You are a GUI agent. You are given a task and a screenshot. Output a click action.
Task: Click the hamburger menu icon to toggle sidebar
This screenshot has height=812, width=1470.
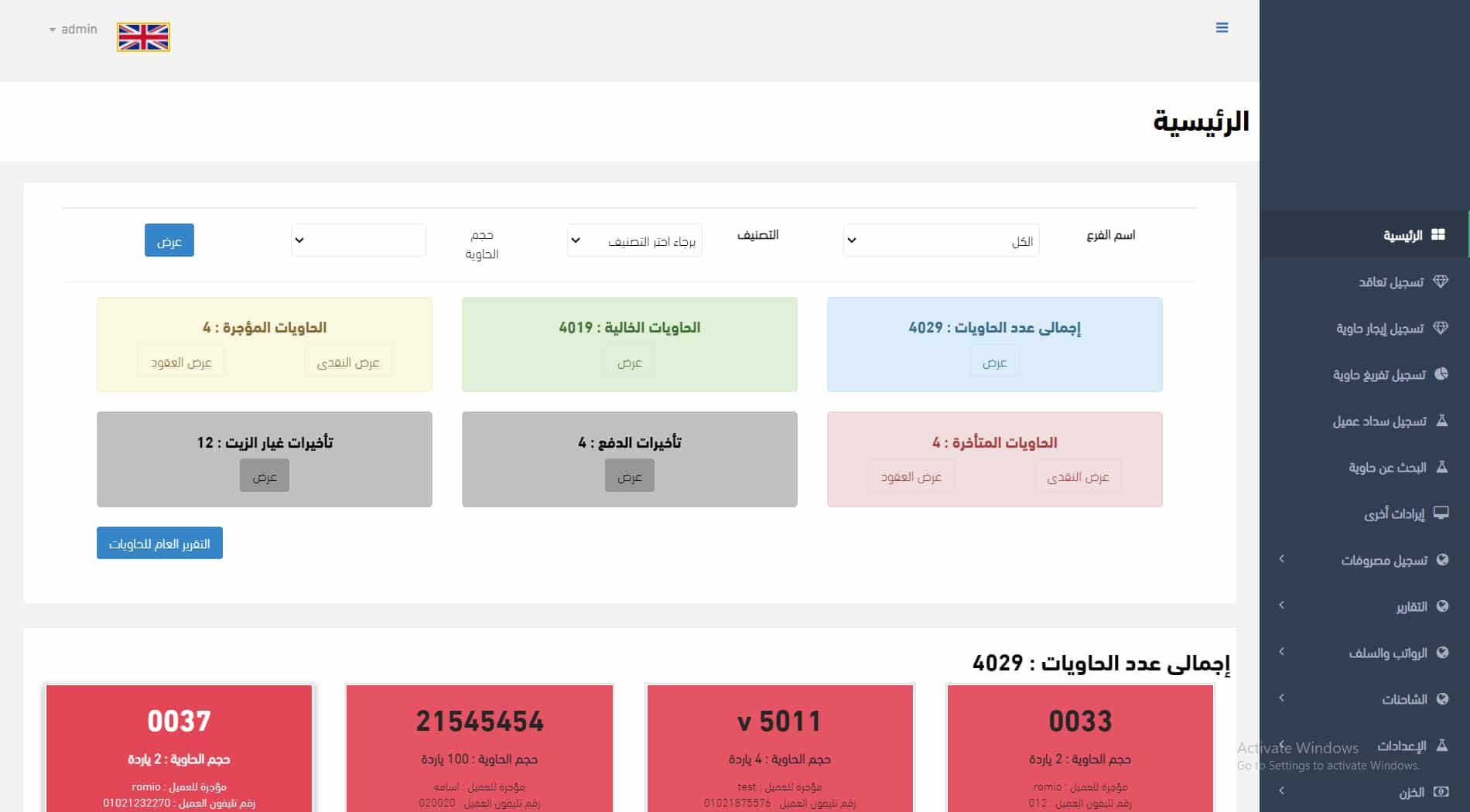(1222, 28)
